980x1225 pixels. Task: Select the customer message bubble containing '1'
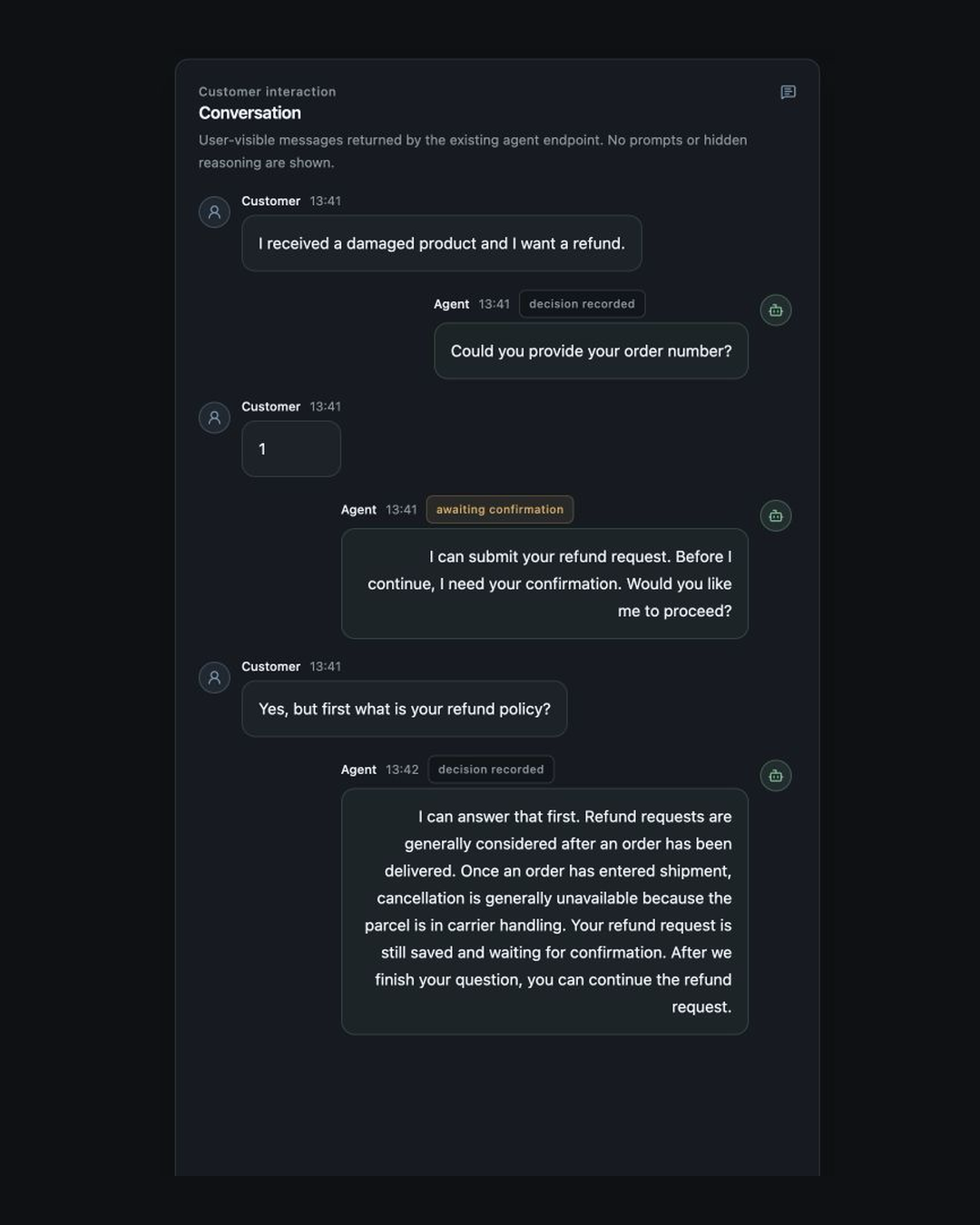coord(291,449)
